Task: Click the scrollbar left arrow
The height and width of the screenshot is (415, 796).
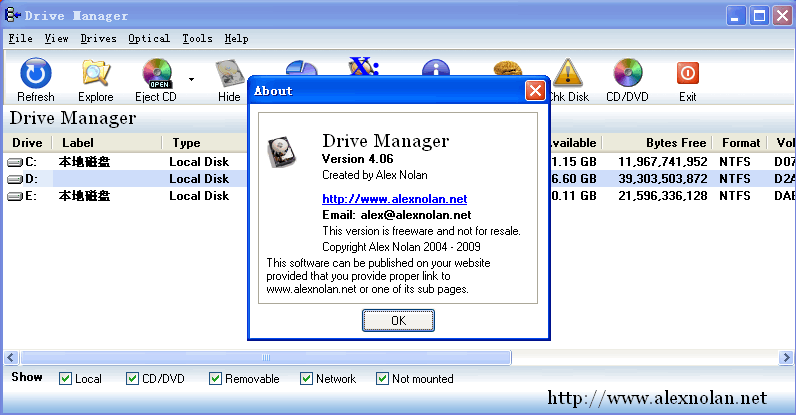Action: tap(12, 358)
